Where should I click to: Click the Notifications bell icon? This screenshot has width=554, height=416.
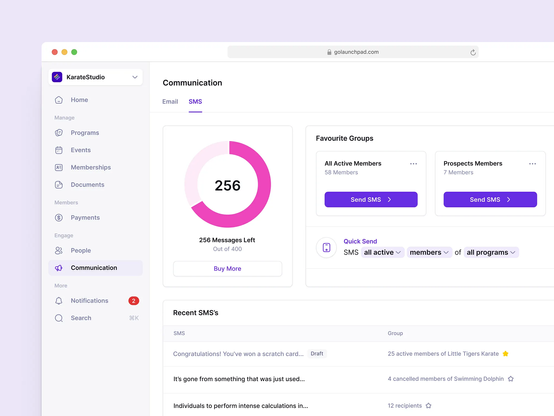point(59,301)
